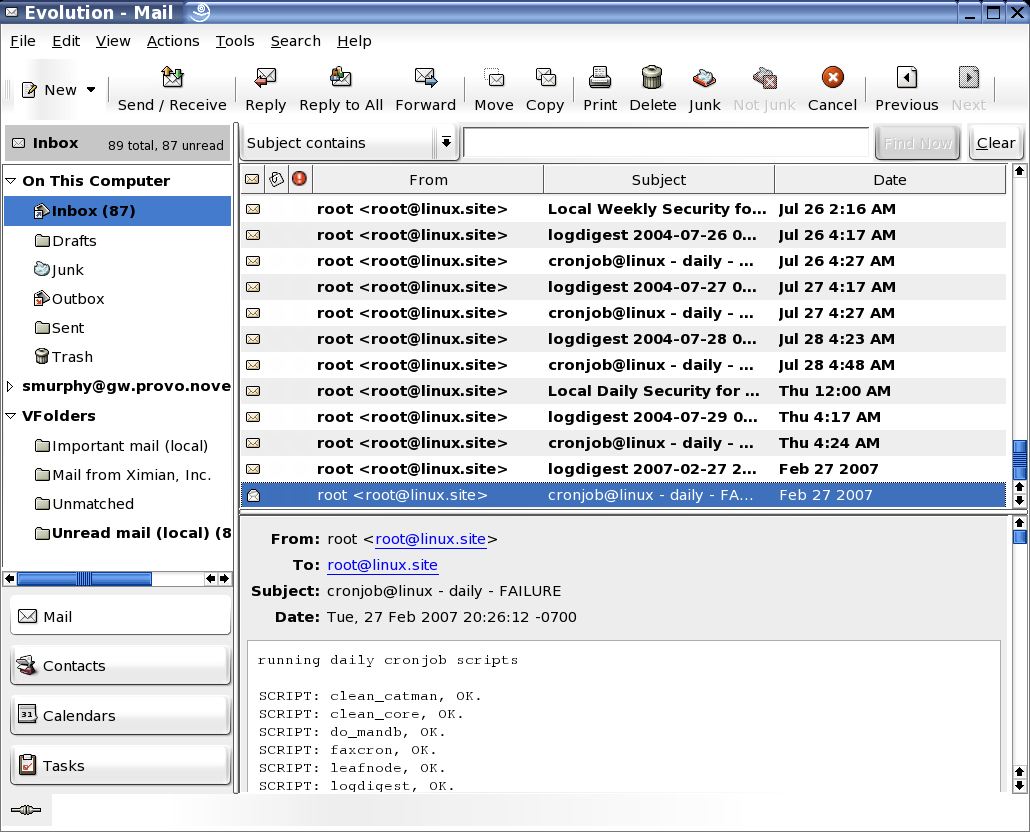Open the Search menu
Image resolution: width=1030 pixels, height=832 pixels.
point(295,41)
